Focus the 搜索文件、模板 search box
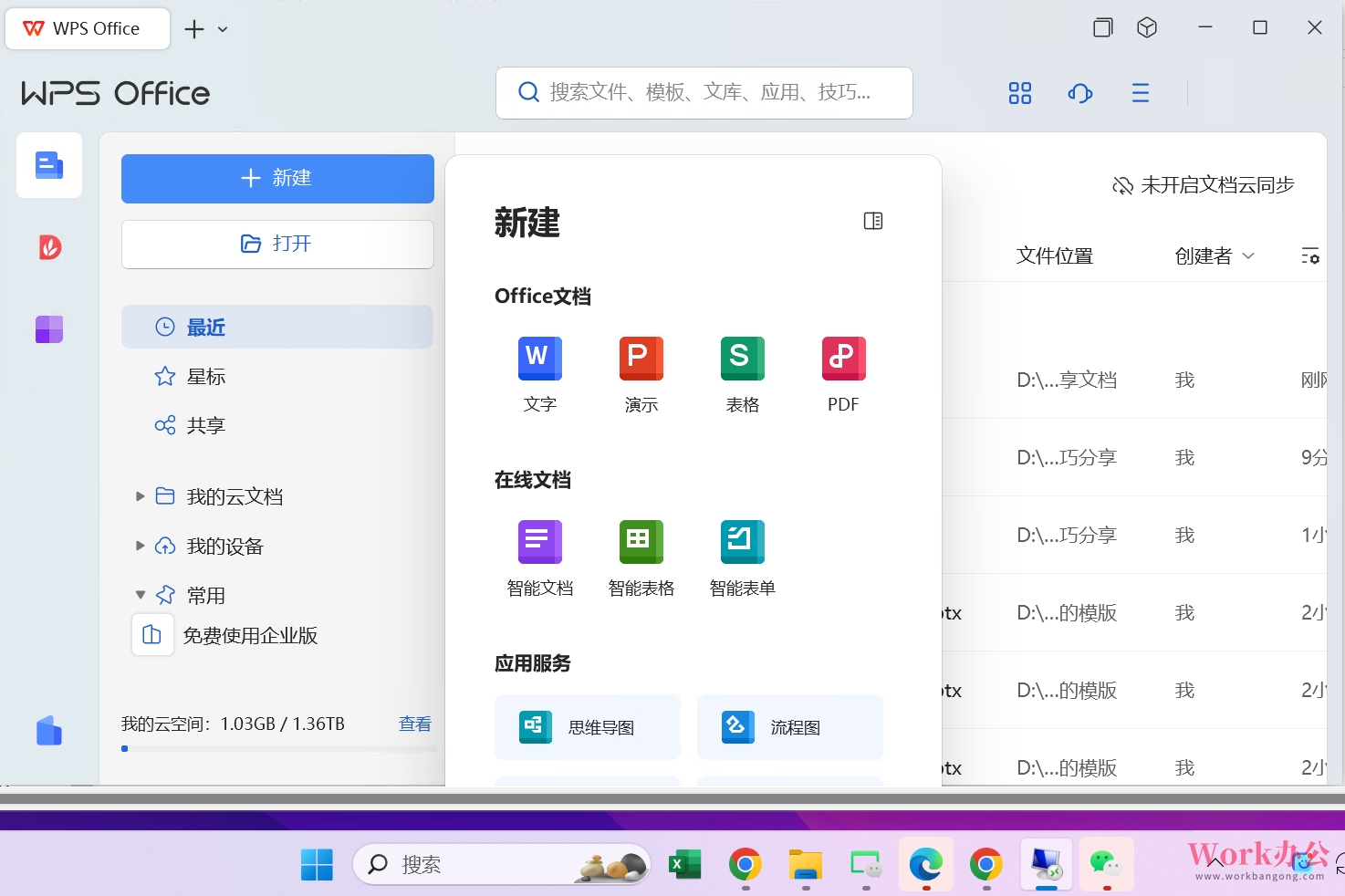The width and height of the screenshot is (1345, 896). [704, 92]
